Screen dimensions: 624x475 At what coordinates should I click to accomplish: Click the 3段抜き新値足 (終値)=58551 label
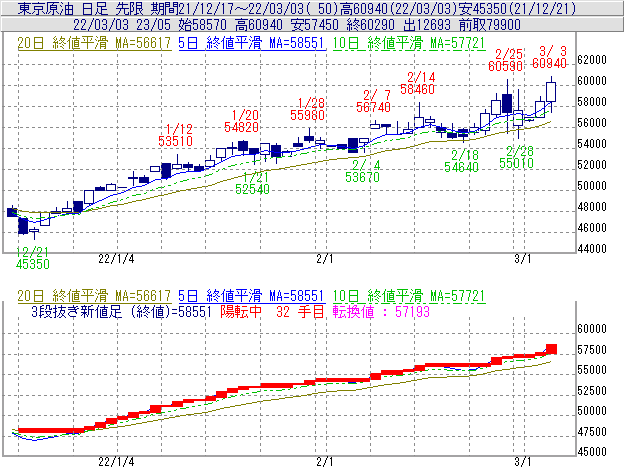point(121,311)
